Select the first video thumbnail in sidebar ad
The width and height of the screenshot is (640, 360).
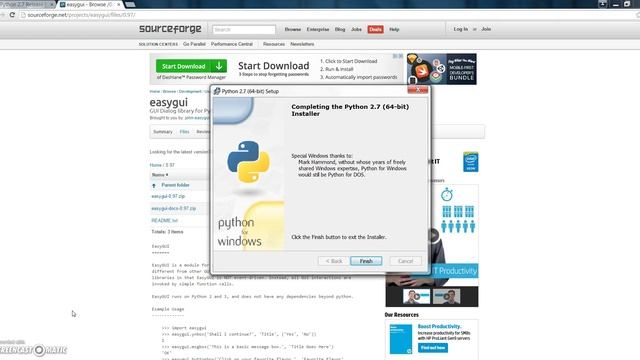[x=416, y=296]
